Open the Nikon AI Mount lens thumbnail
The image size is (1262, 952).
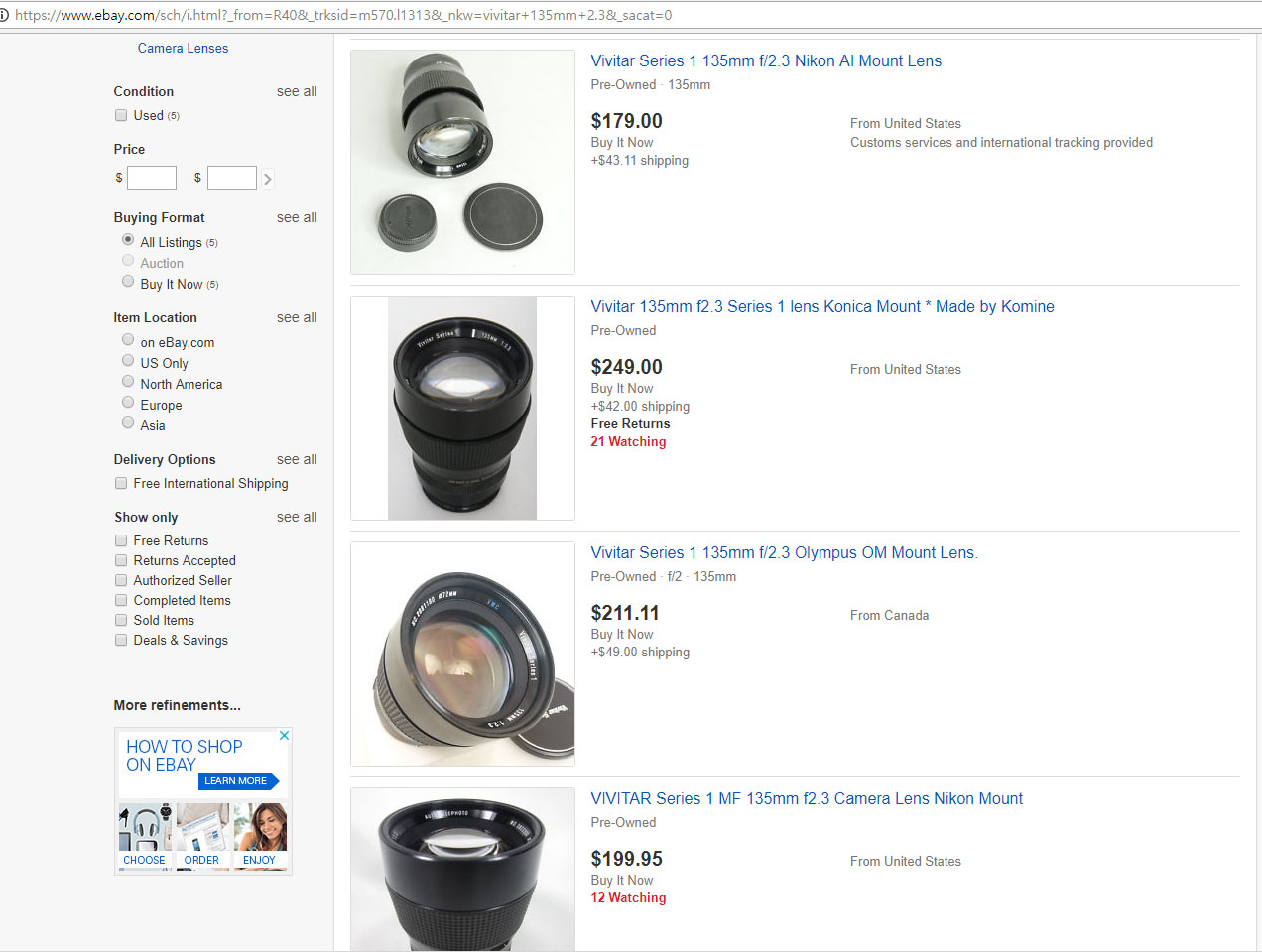tap(462, 162)
